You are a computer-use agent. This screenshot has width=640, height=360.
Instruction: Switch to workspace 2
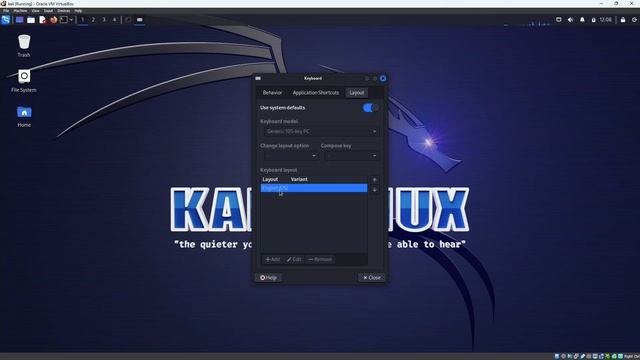93,20
